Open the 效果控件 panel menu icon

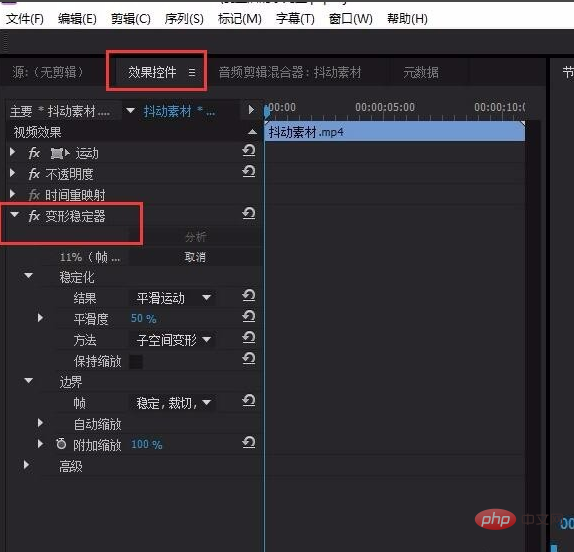click(192, 72)
